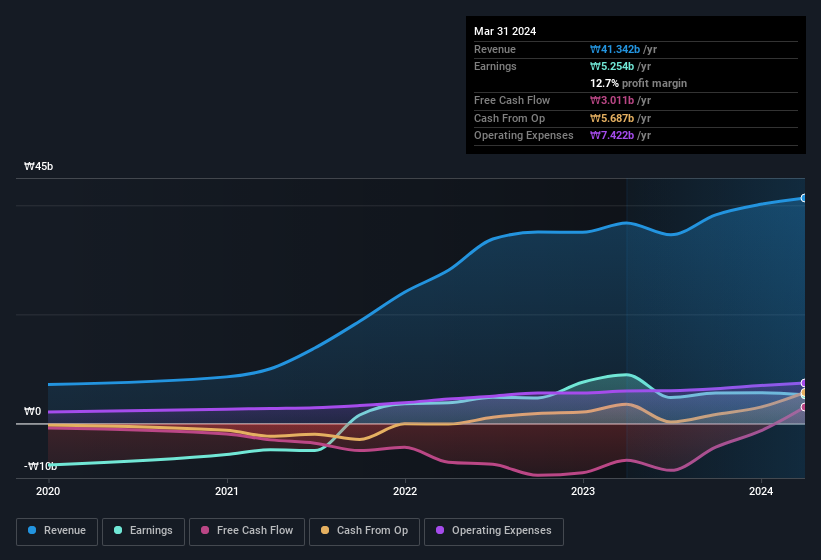
Task: Click the 2020 x-axis label
Action: [x=48, y=491]
